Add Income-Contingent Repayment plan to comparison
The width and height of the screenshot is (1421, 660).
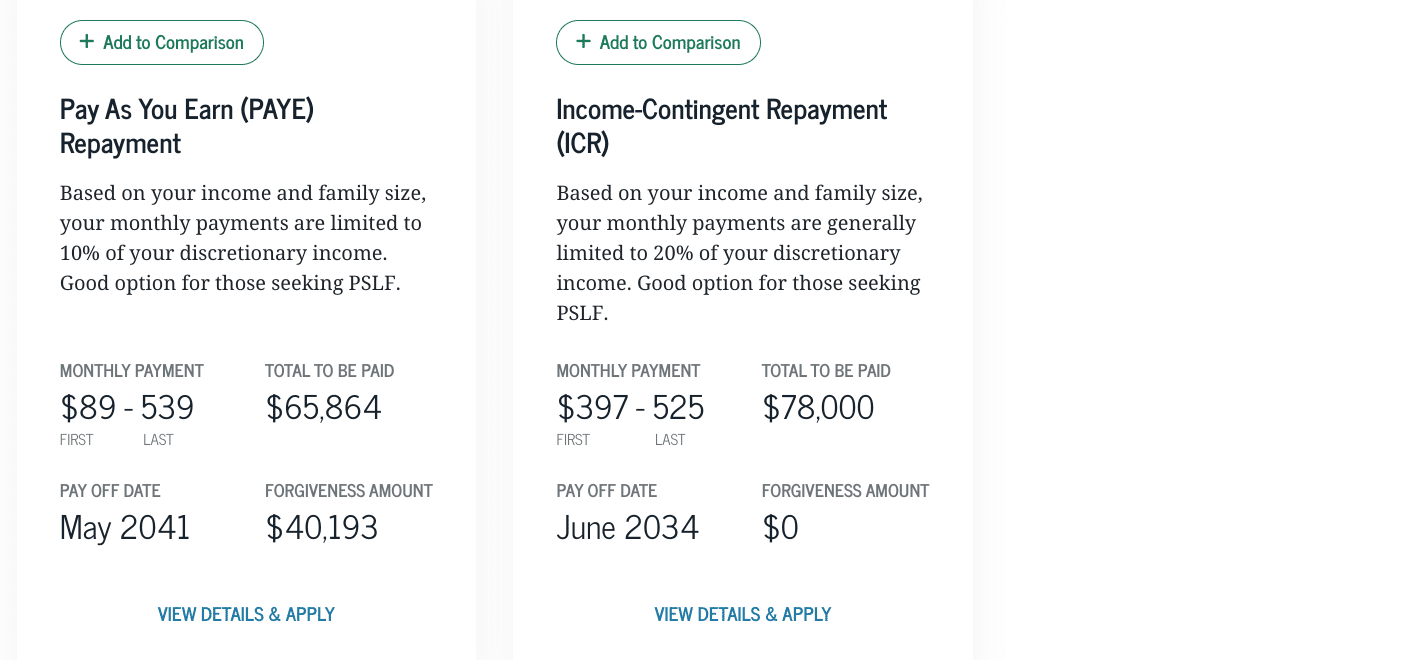658,42
